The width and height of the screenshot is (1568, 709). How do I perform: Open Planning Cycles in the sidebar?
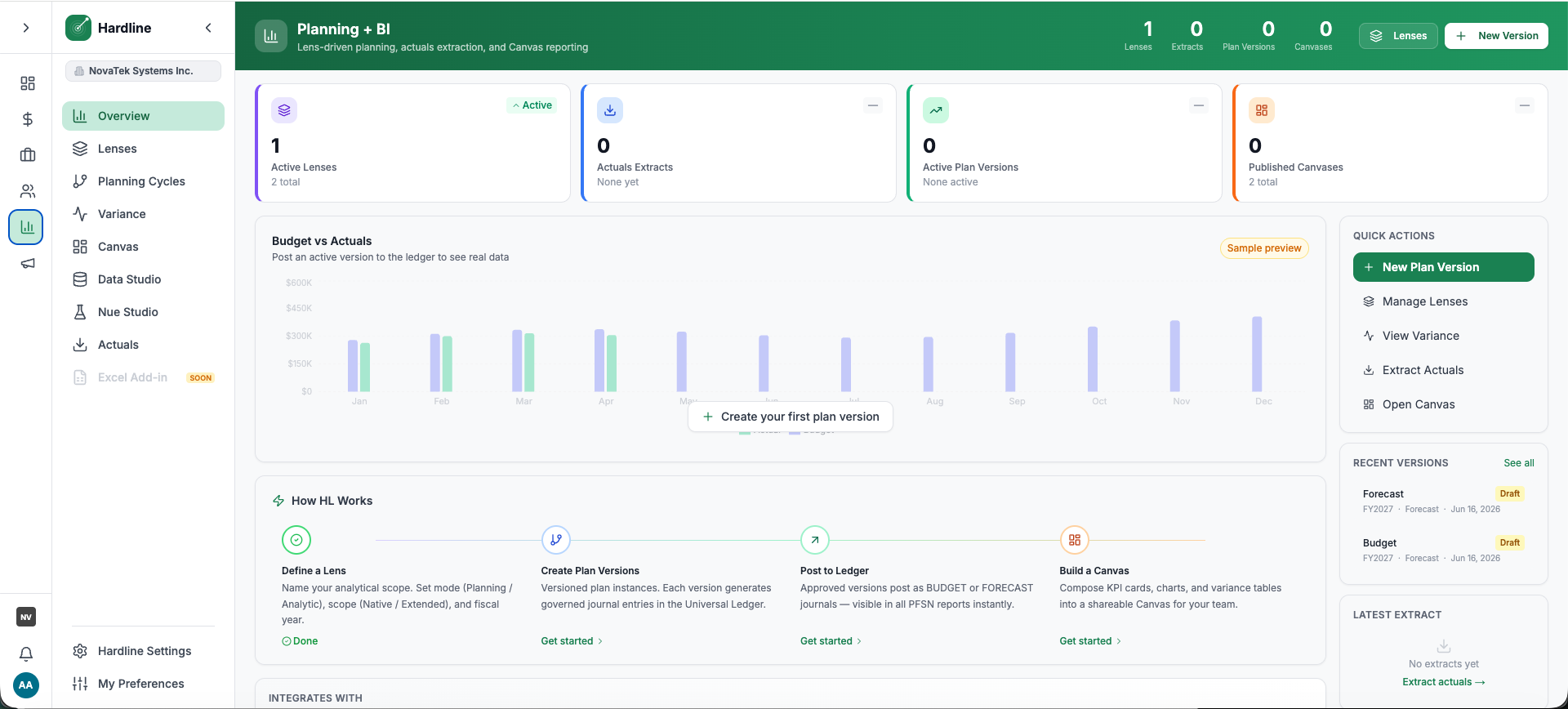coord(143,181)
